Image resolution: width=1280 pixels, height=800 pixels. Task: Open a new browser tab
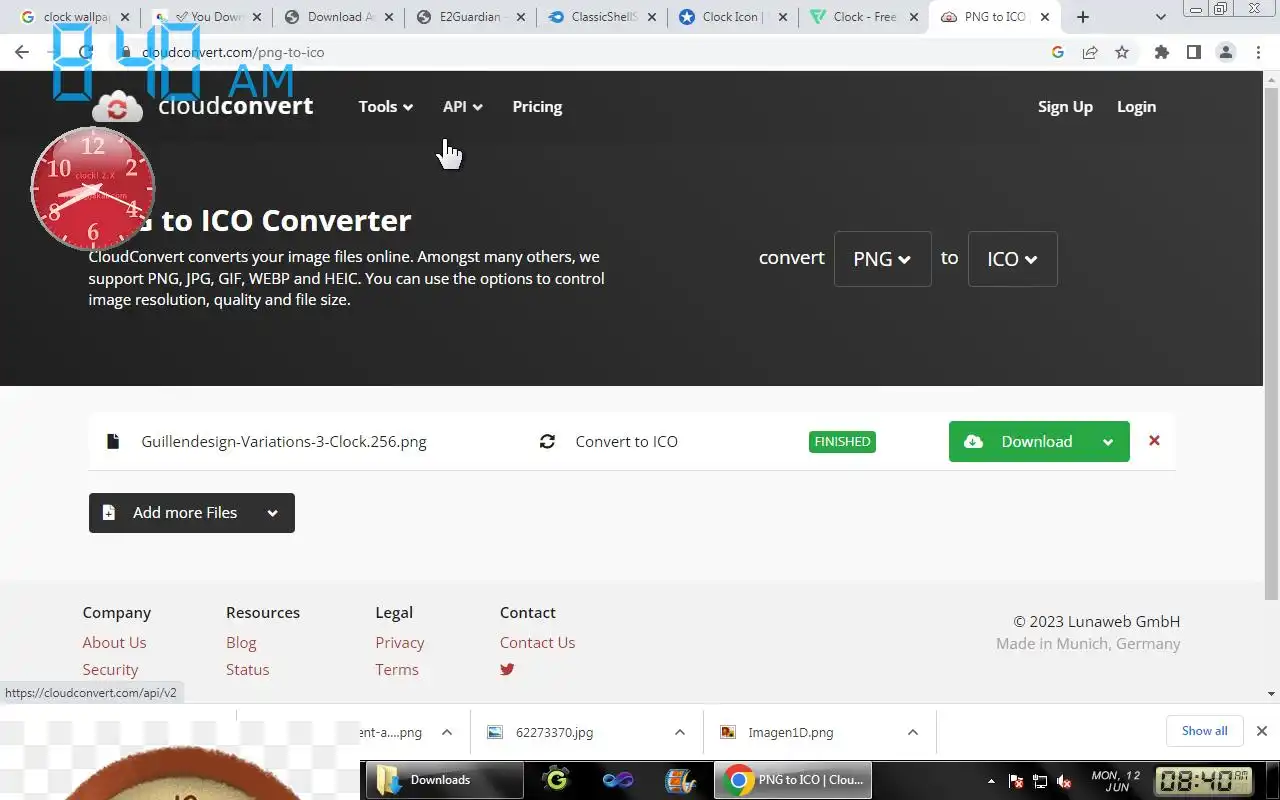pyautogui.click(x=1083, y=17)
